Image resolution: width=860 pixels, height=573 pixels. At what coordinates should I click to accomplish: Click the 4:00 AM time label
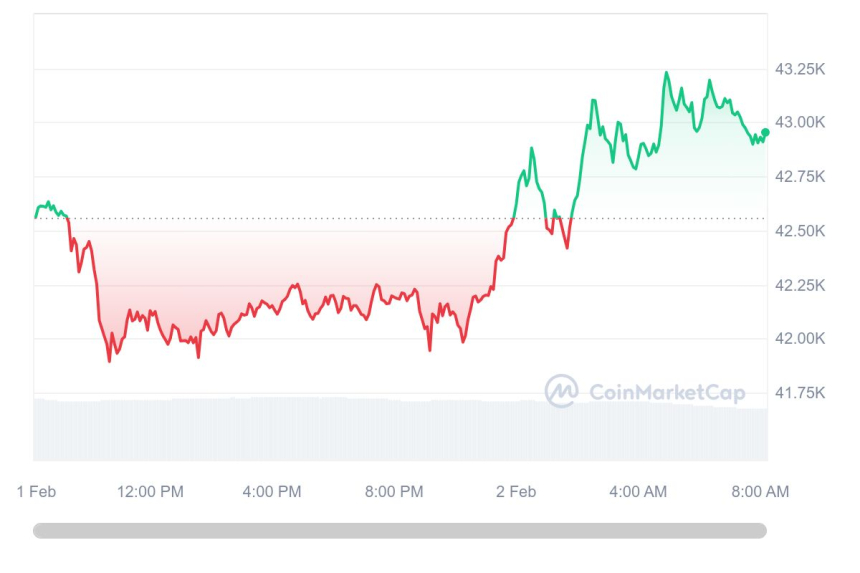[638, 491]
